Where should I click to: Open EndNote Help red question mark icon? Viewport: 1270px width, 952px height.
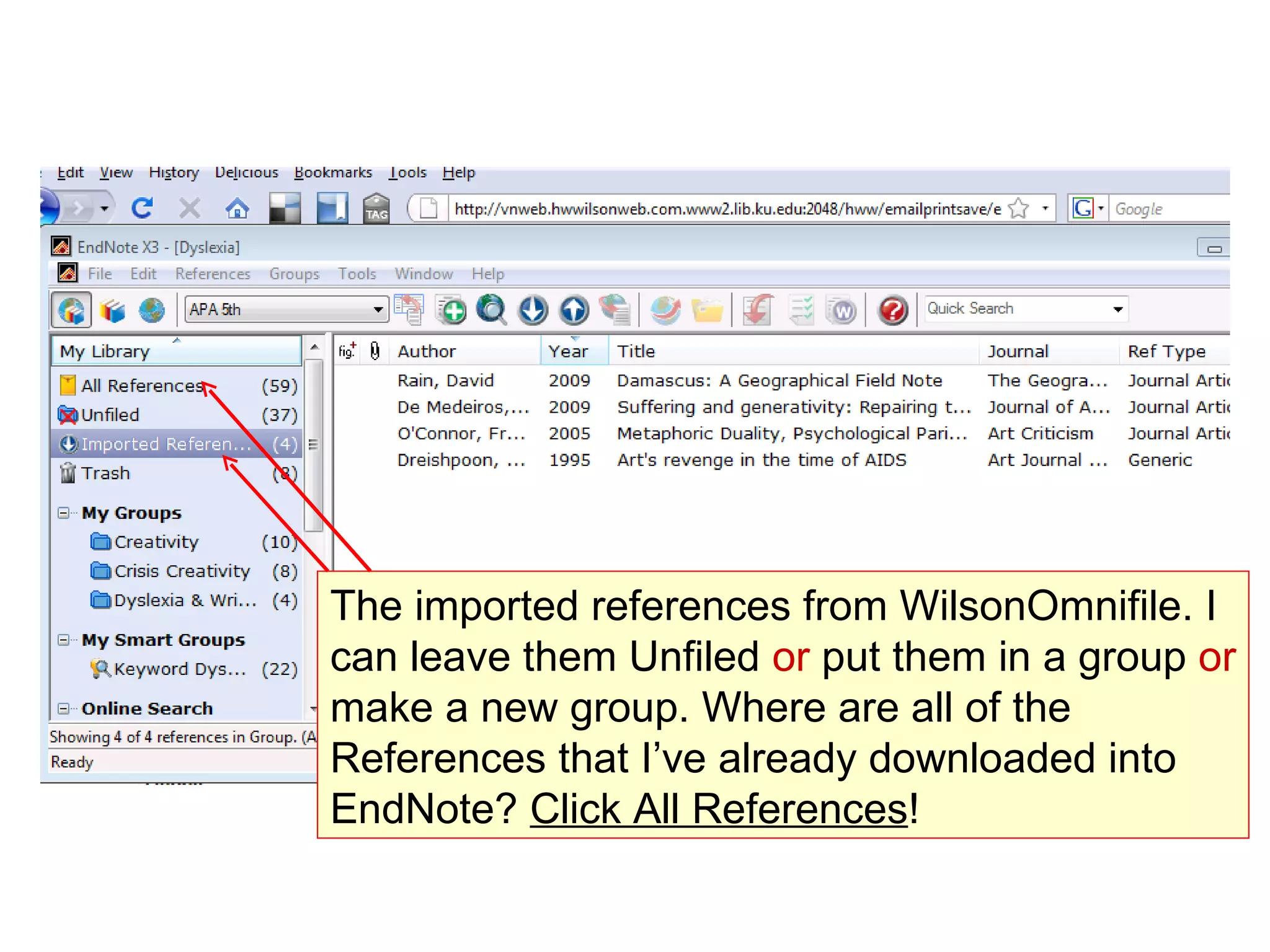[x=892, y=310]
